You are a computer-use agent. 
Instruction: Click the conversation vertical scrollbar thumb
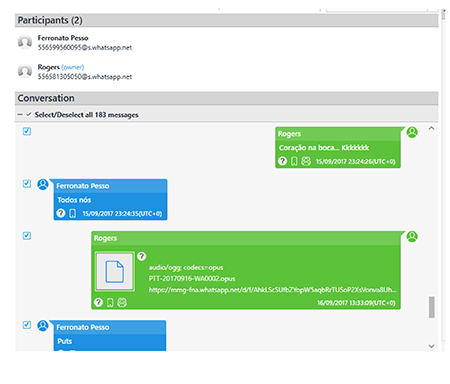[x=432, y=307]
